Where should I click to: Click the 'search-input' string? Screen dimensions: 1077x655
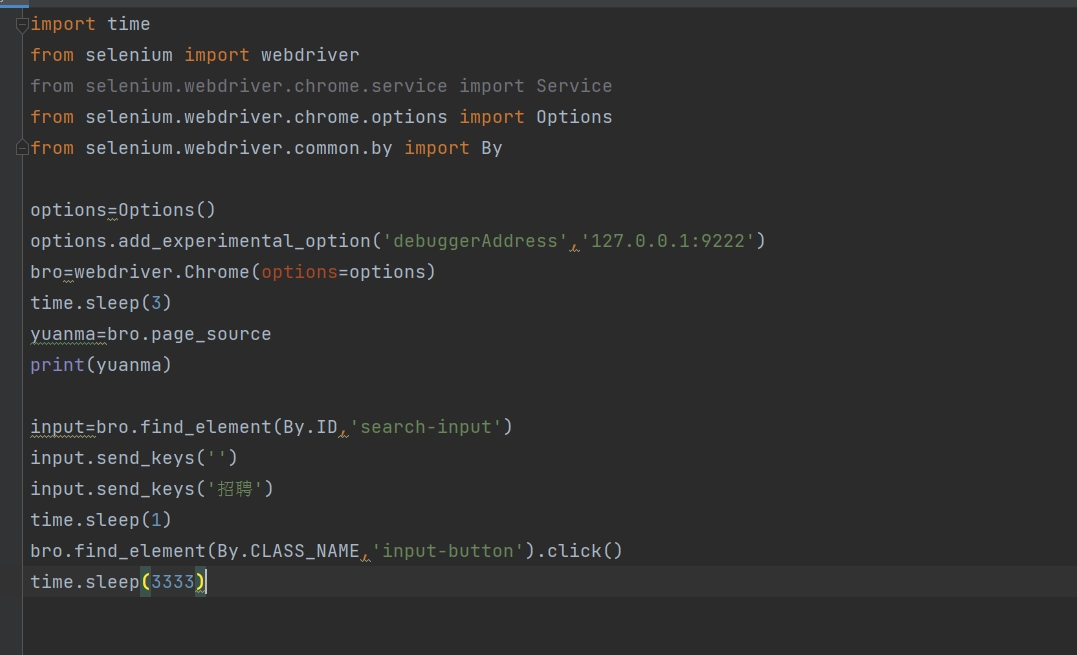[x=426, y=427]
